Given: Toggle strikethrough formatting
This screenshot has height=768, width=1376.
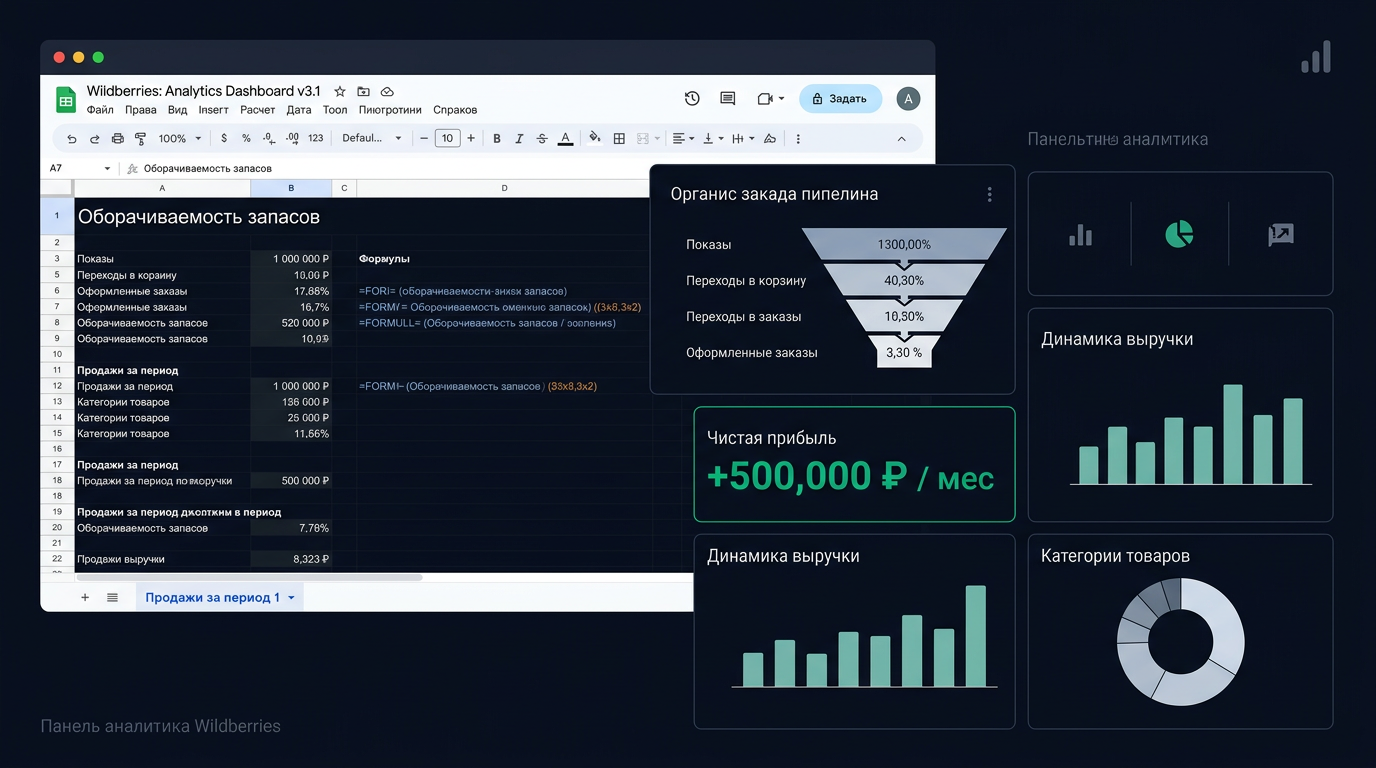Looking at the screenshot, I should point(542,139).
